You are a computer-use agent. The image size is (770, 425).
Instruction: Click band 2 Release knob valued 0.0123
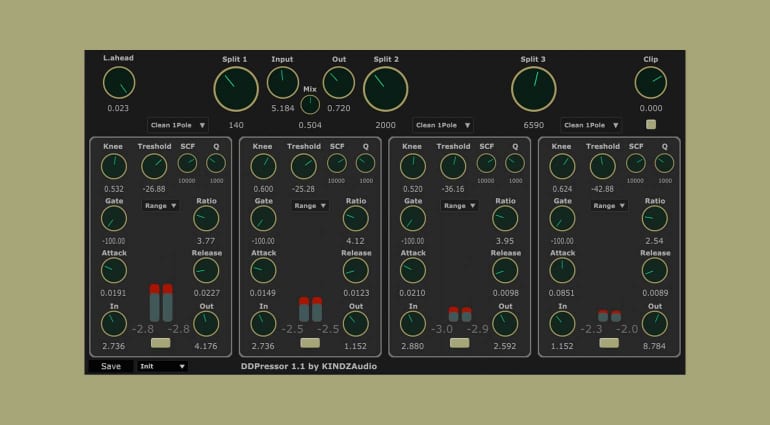356,270
